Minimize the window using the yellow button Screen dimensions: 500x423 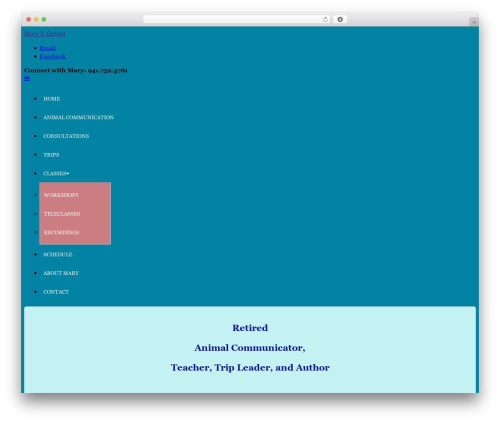coord(36,19)
